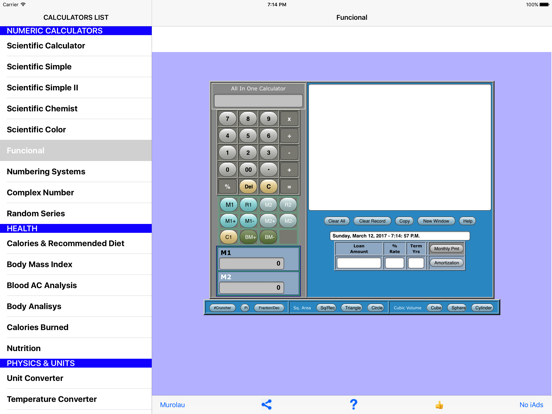552x414 pixels.
Task: Open Numbering Systems calculator
Action: pos(76,171)
